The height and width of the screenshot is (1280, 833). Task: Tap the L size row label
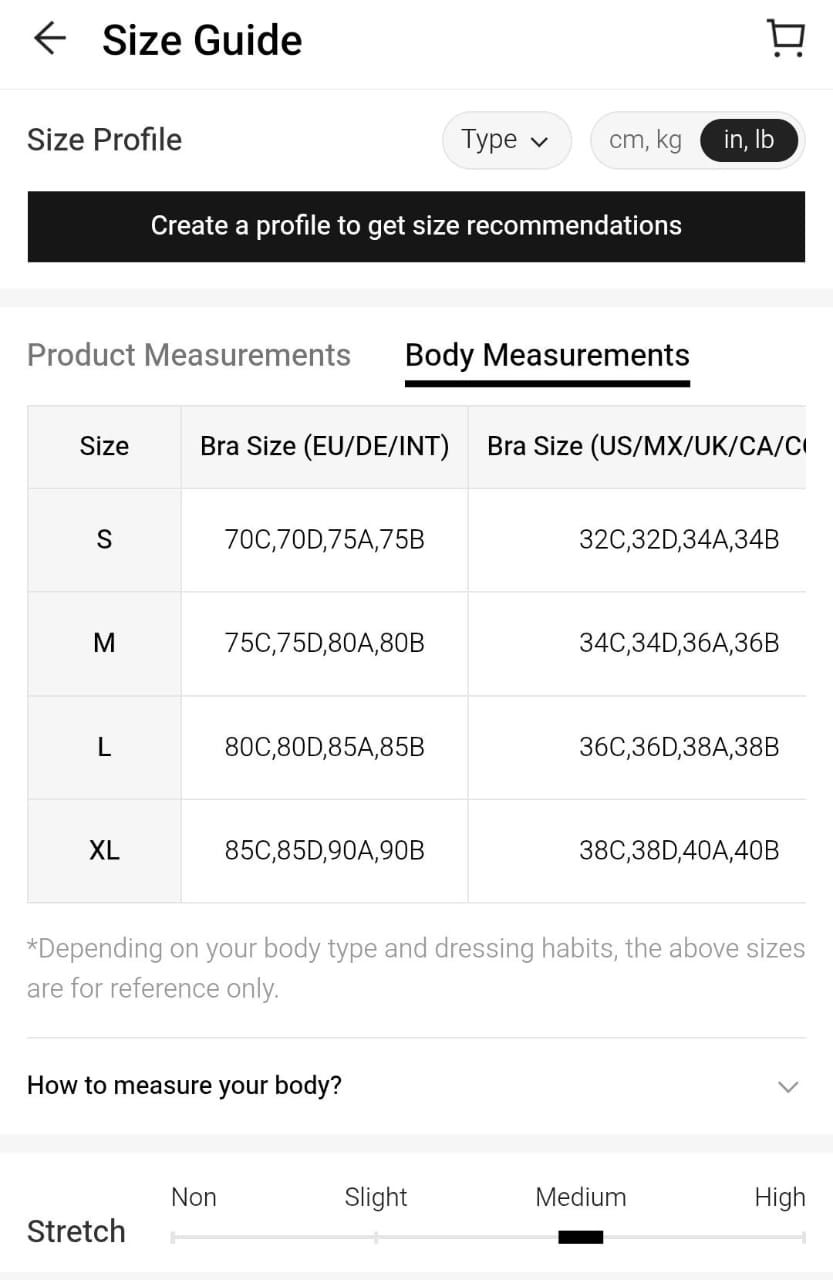click(104, 747)
